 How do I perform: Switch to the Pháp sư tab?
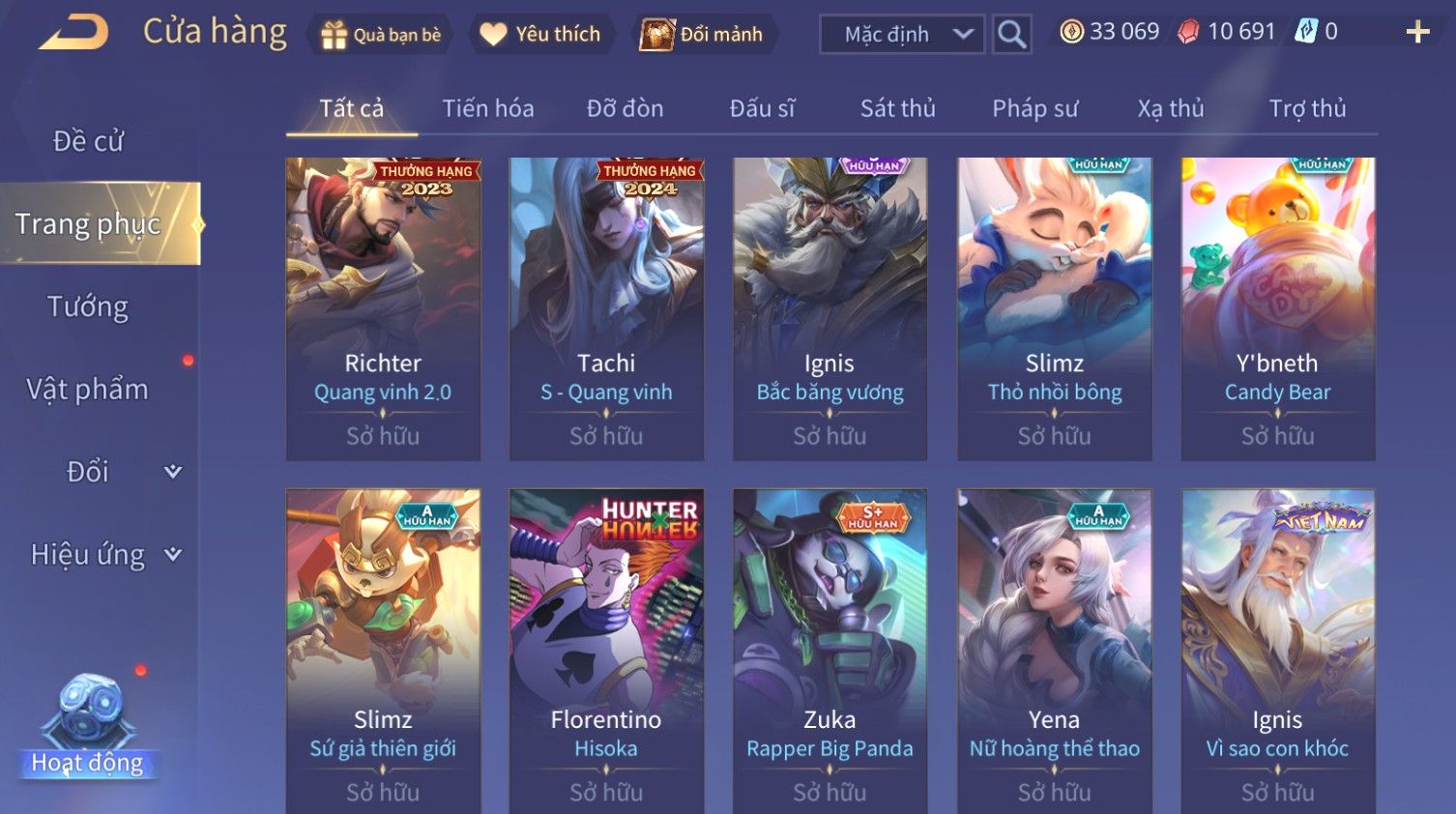(1034, 108)
